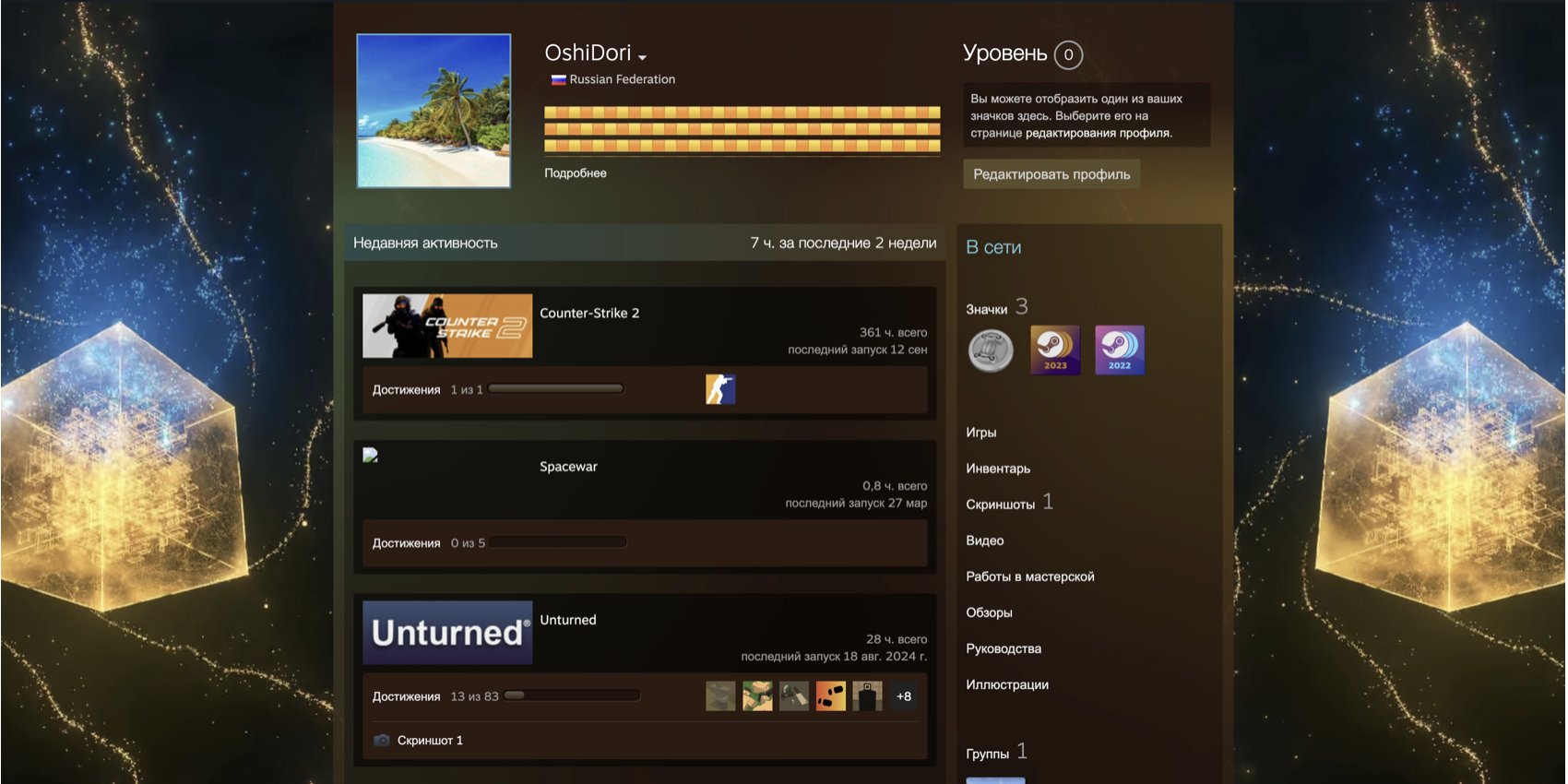Open Spacewar Достижения link

tap(406, 543)
